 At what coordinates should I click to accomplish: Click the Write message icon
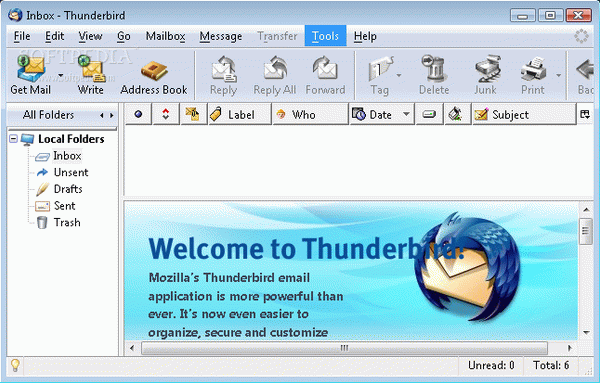point(91,68)
